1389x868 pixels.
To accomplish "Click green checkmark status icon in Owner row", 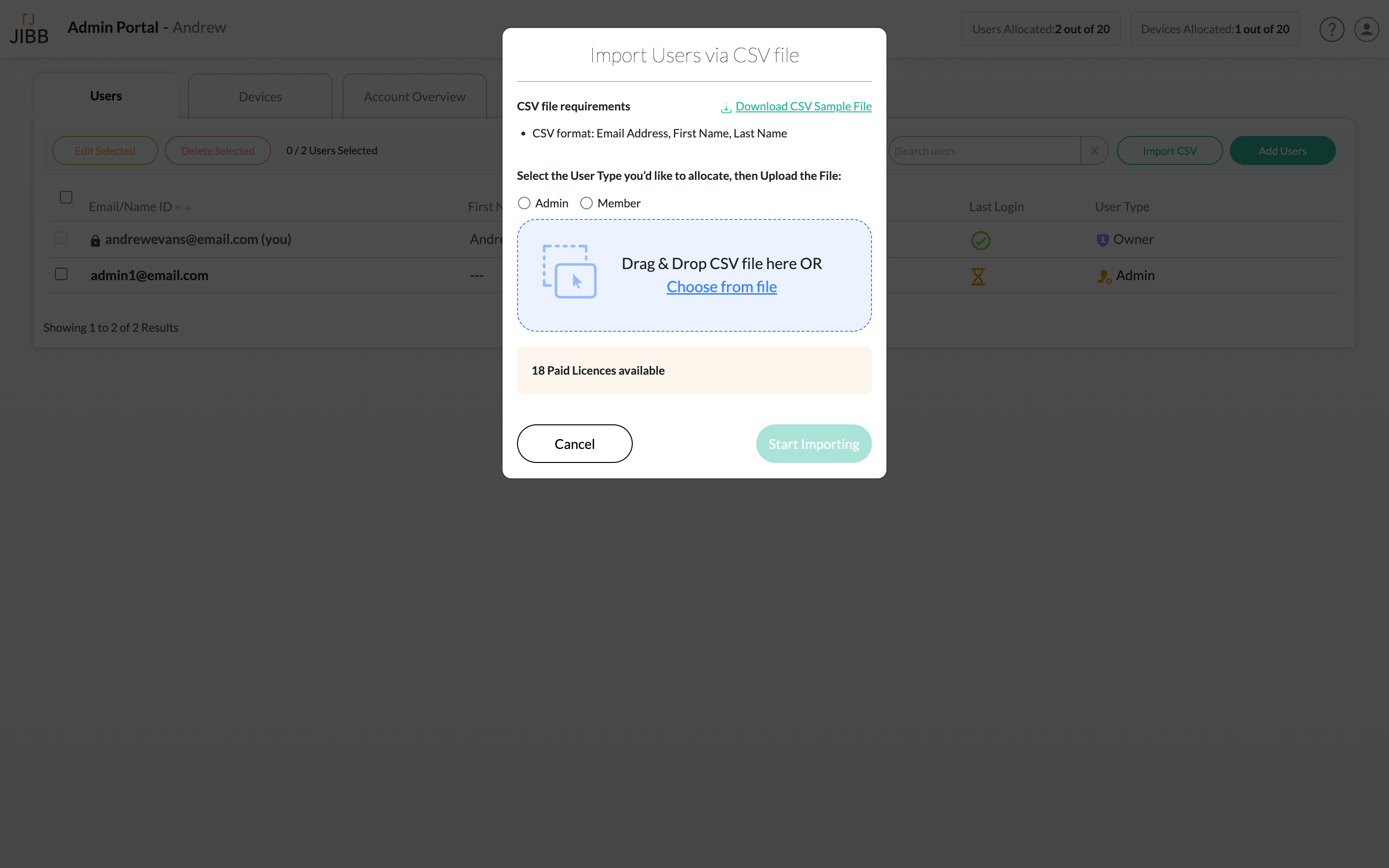I will pyautogui.click(x=980, y=240).
